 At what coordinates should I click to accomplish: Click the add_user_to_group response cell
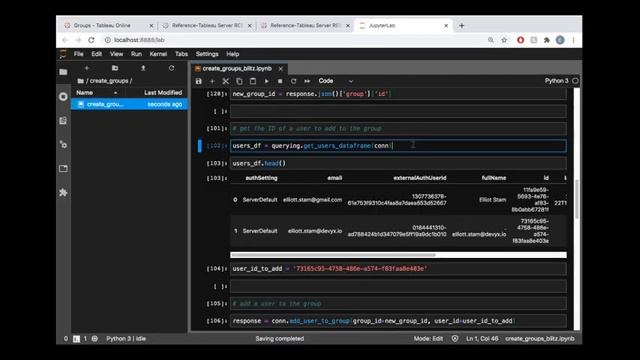coord(398,321)
